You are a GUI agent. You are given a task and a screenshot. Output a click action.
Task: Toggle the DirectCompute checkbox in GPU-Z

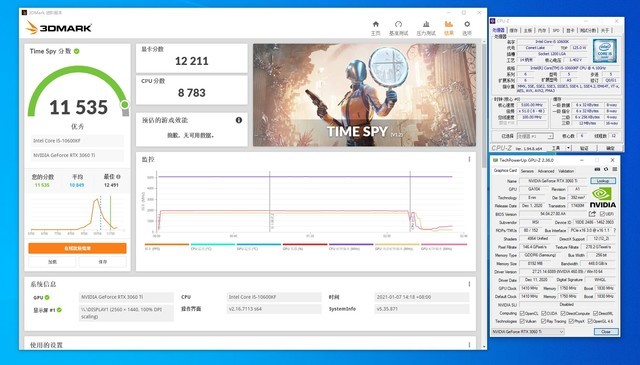[563, 314]
